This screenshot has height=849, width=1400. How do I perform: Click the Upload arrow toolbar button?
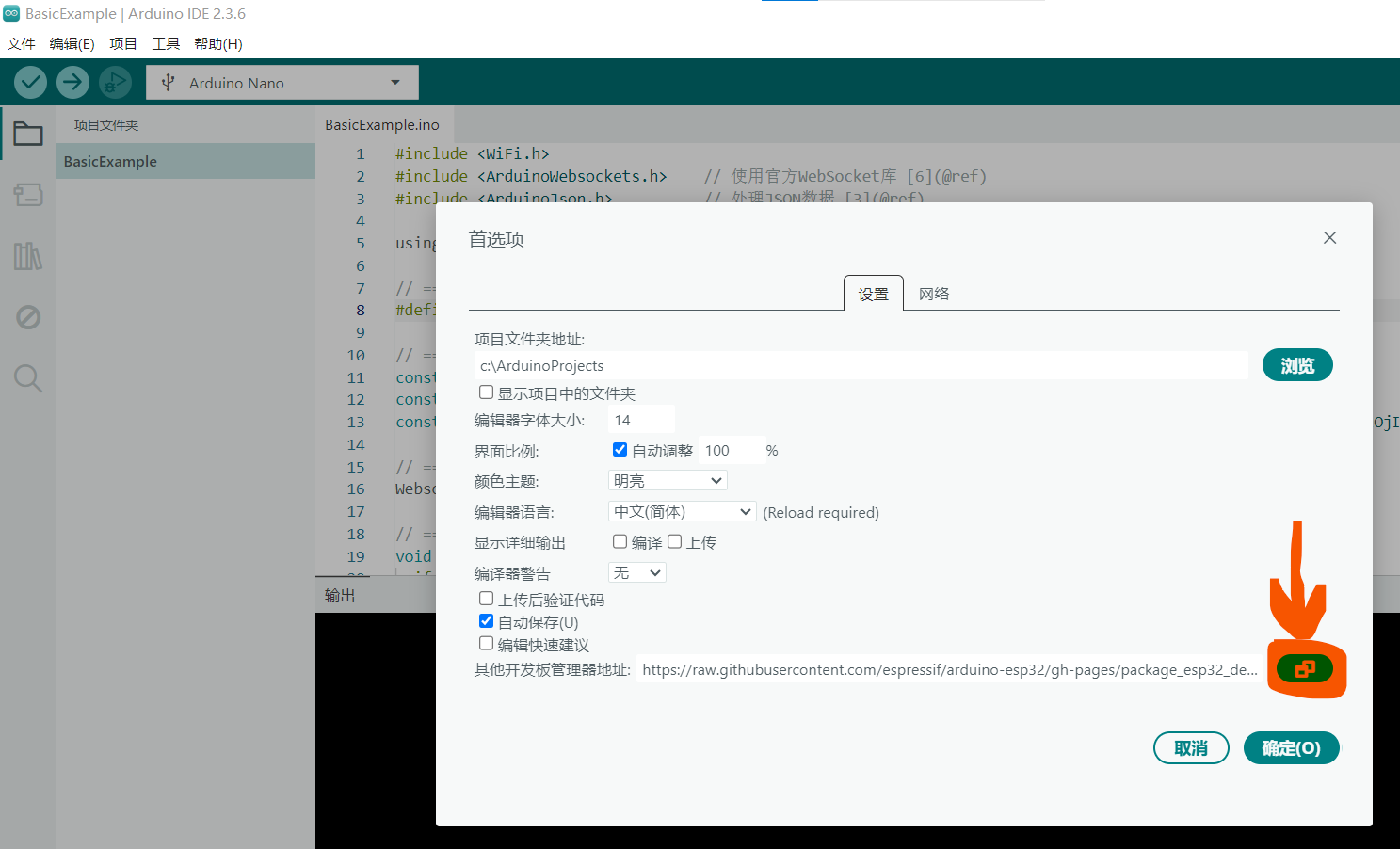(x=72, y=83)
